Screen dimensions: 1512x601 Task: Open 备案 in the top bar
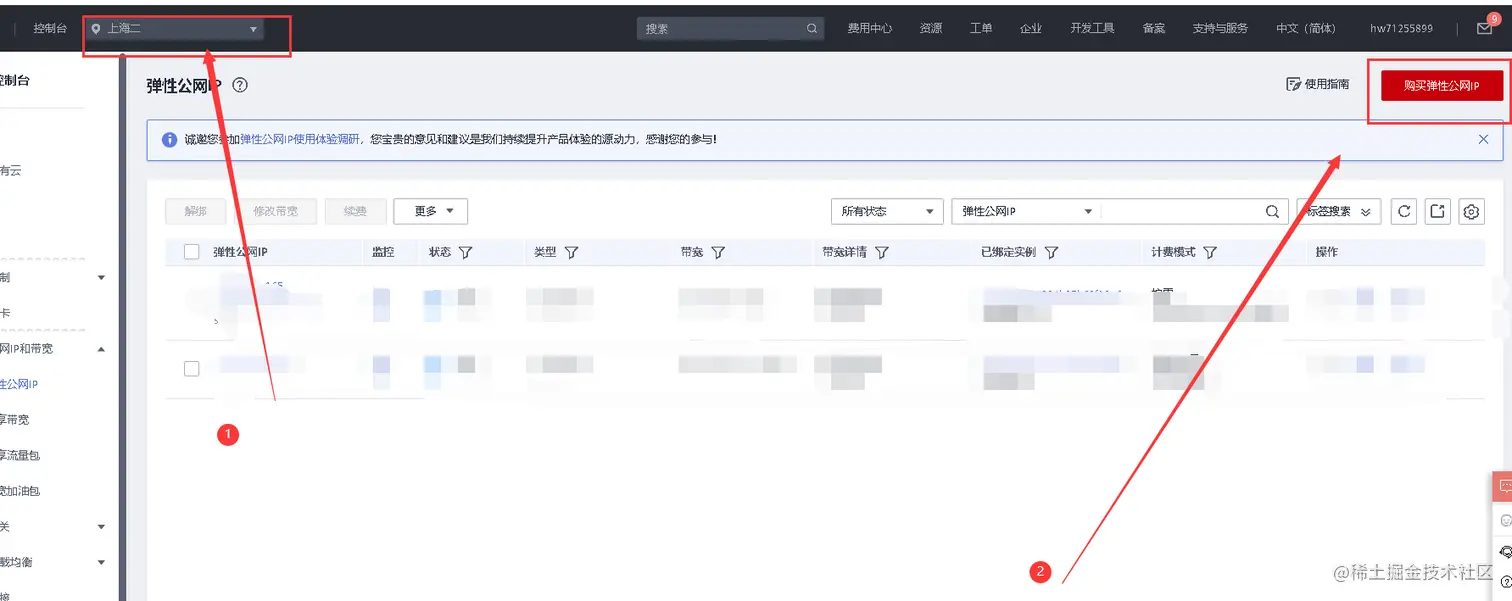[x=1154, y=29]
